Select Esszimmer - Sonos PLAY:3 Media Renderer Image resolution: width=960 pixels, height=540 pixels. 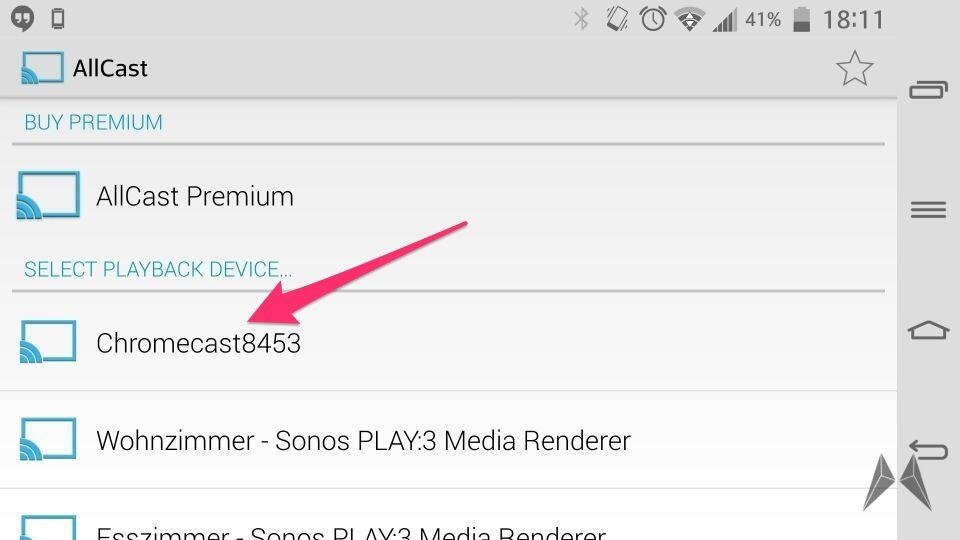tap(448, 515)
